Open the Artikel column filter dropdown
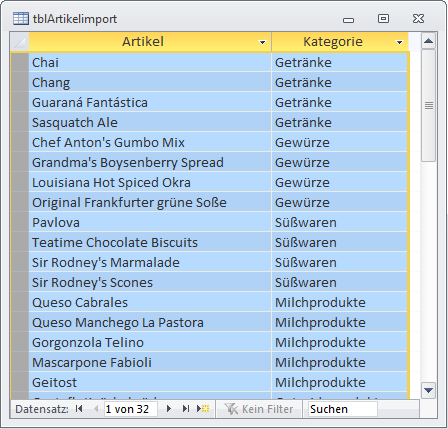This screenshot has height=429, width=448. pyautogui.click(x=262, y=42)
